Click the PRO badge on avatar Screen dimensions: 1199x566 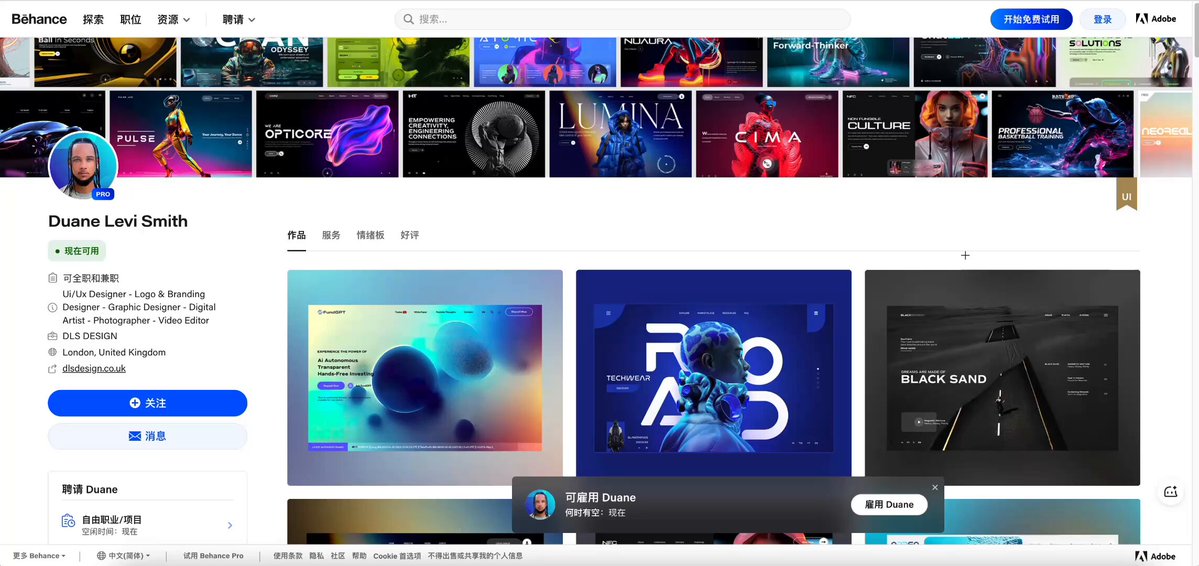point(103,194)
